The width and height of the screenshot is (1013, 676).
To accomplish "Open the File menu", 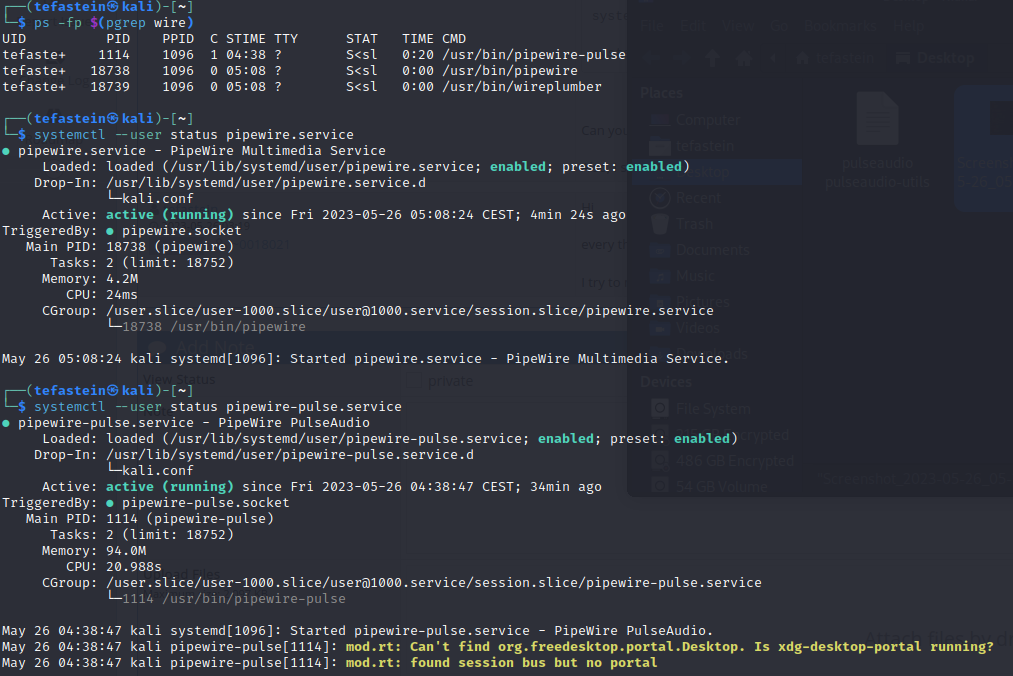I will pyautogui.click(x=652, y=25).
